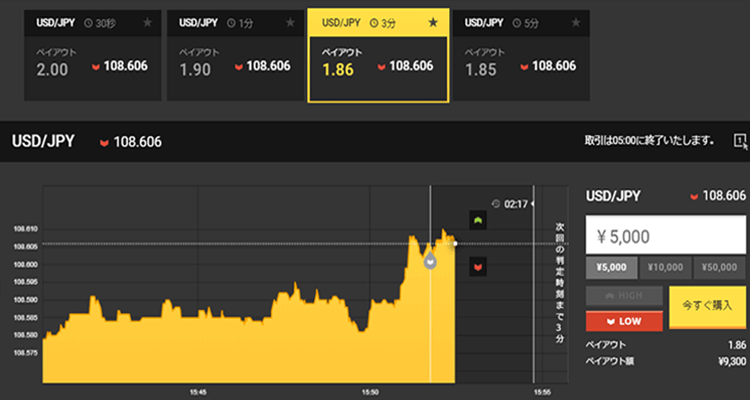This screenshot has width=750, height=400.
Task: Click the star on the 5分 card
Action: point(576,22)
